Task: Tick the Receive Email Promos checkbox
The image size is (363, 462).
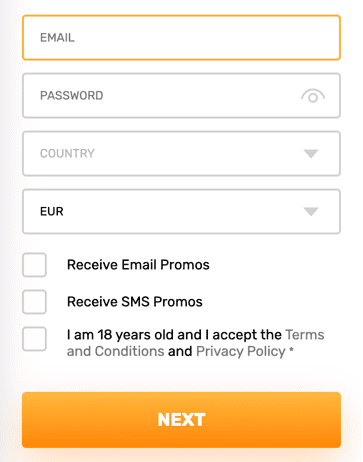Action: [34, 265]
